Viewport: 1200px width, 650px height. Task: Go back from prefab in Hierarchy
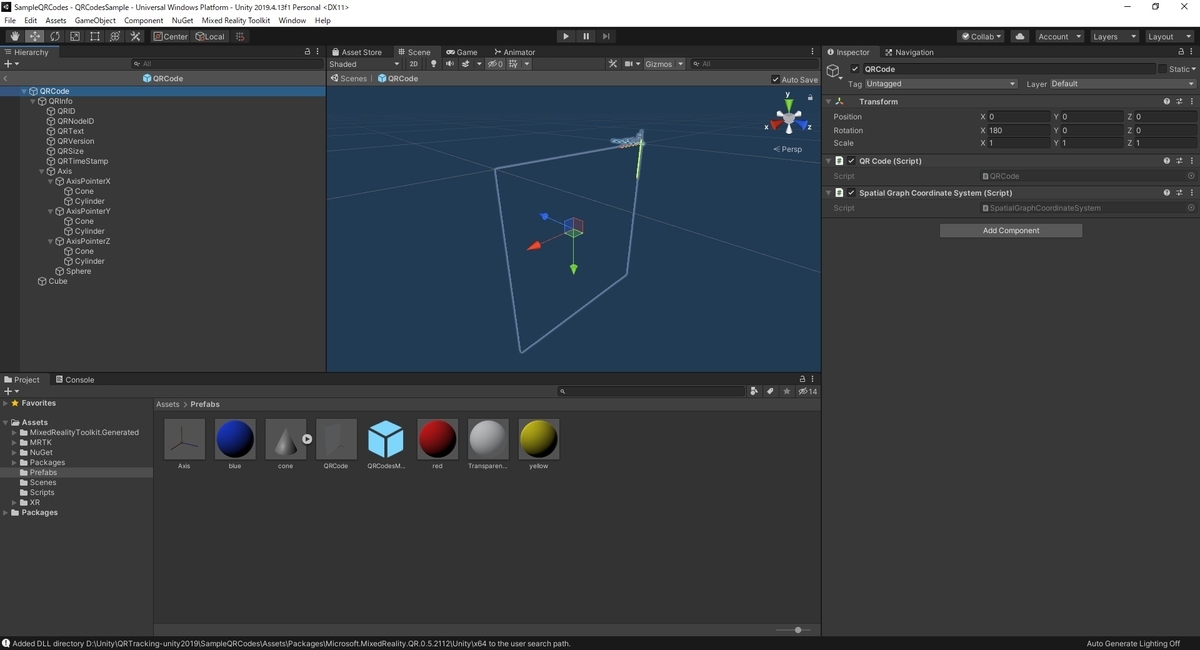point(5,78)
